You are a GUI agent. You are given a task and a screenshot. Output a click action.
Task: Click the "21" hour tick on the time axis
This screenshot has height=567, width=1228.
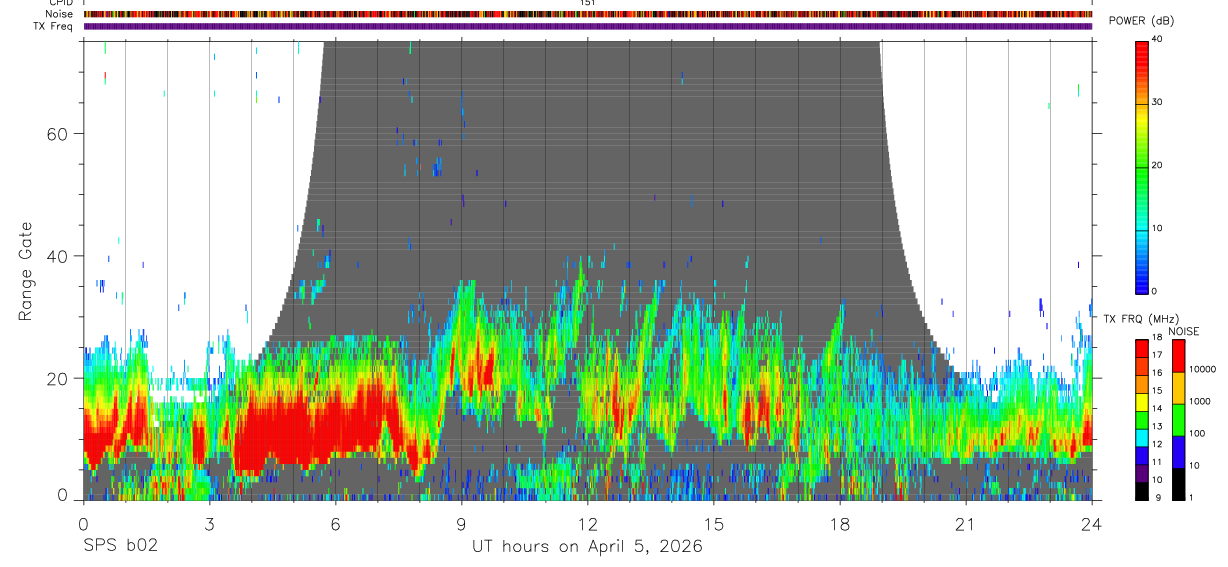coord(965,524)
